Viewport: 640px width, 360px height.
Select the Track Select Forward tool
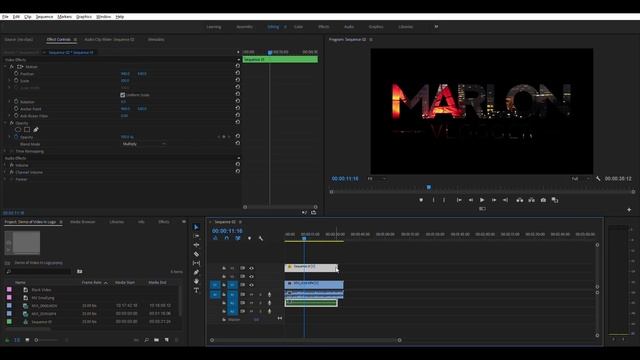(196, 236)
